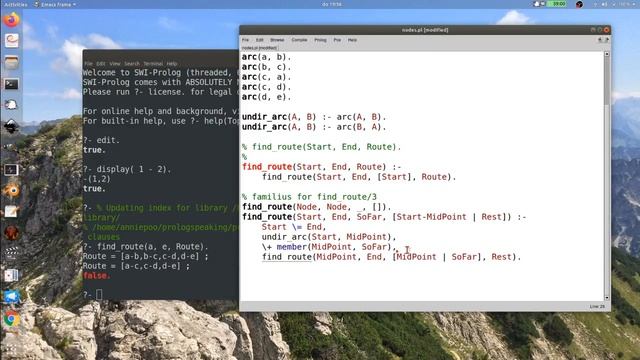This screenshot has height=360, width=640.
Task: Open Help menu in nodes.pl editor
Action: click(x=352, y=40)
